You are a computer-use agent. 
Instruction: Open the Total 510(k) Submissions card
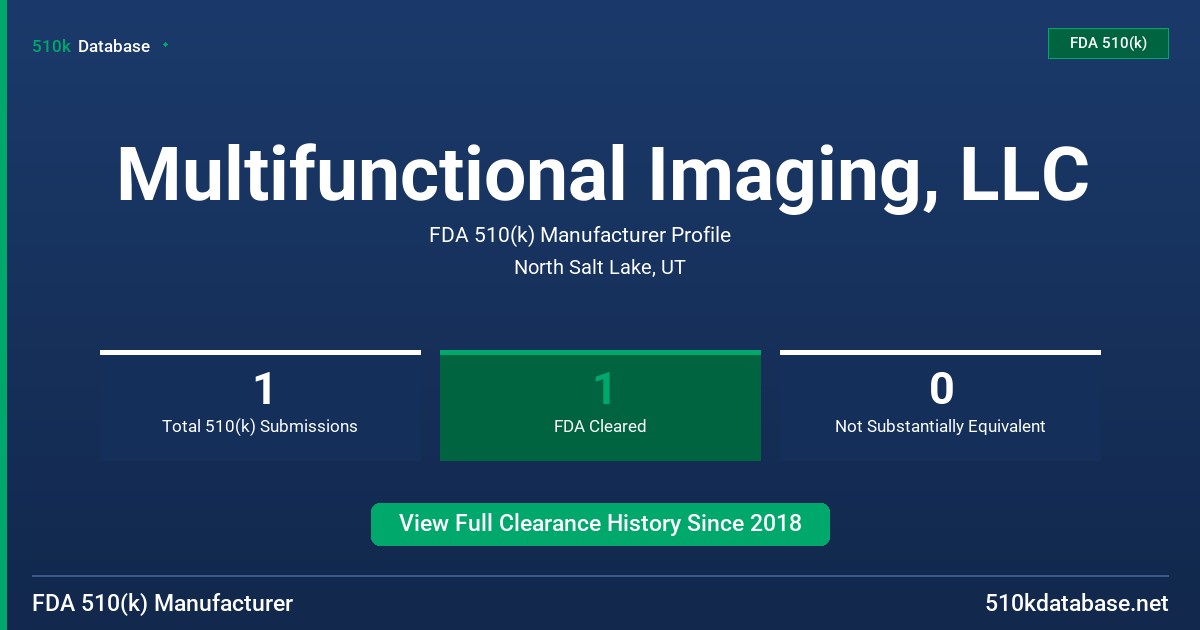(x=260, y=405)
